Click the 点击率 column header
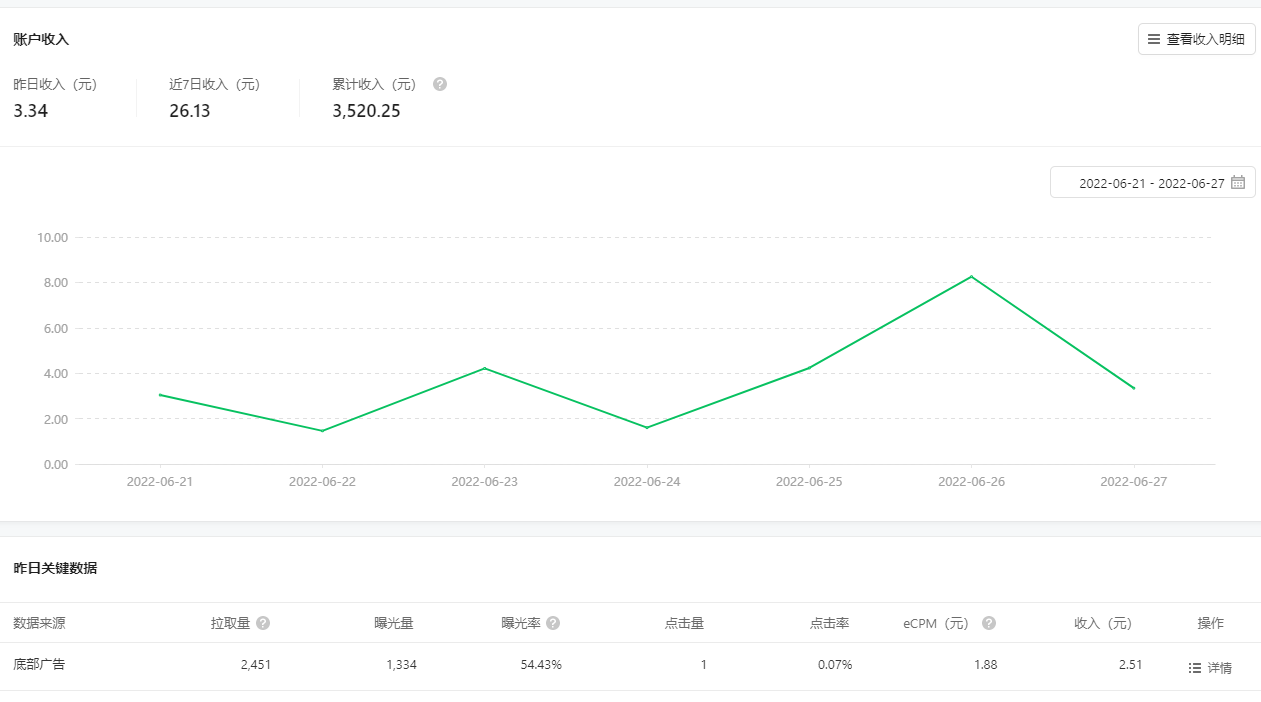1261x702 pixels. [829, 623]
